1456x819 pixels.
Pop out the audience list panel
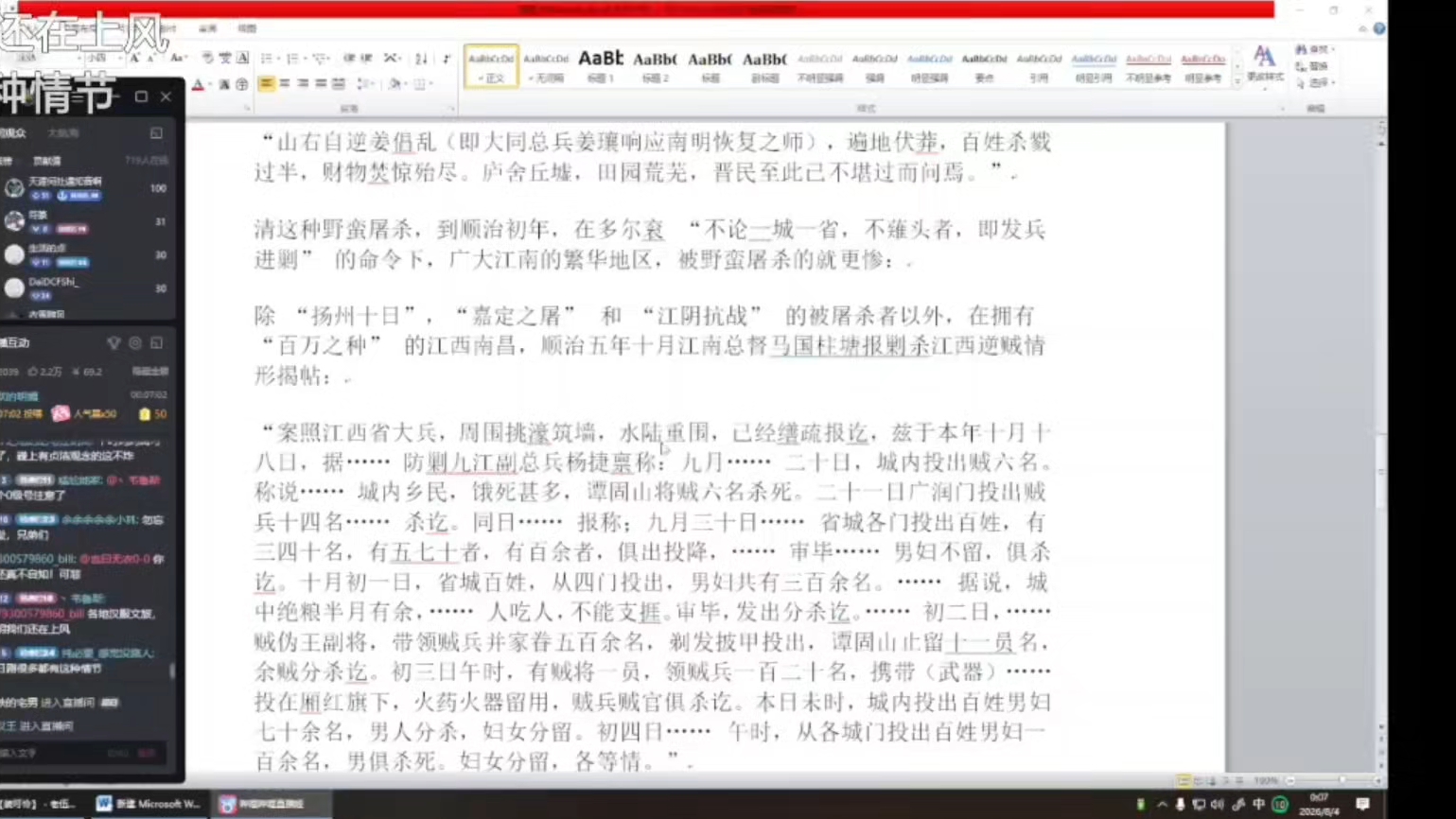(156, 133)
